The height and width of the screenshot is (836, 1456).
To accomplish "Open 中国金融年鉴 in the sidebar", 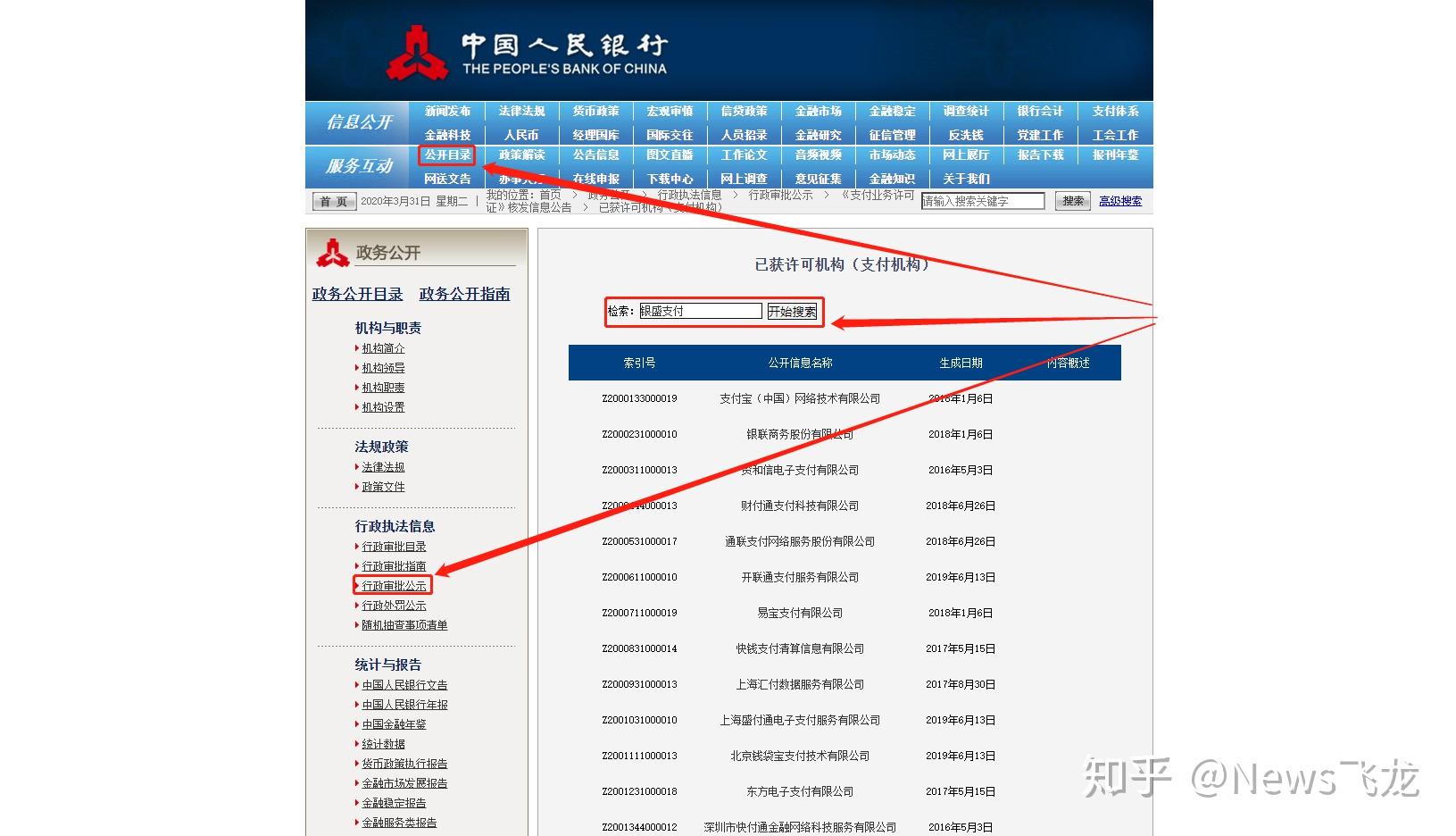I will point(394,724).
